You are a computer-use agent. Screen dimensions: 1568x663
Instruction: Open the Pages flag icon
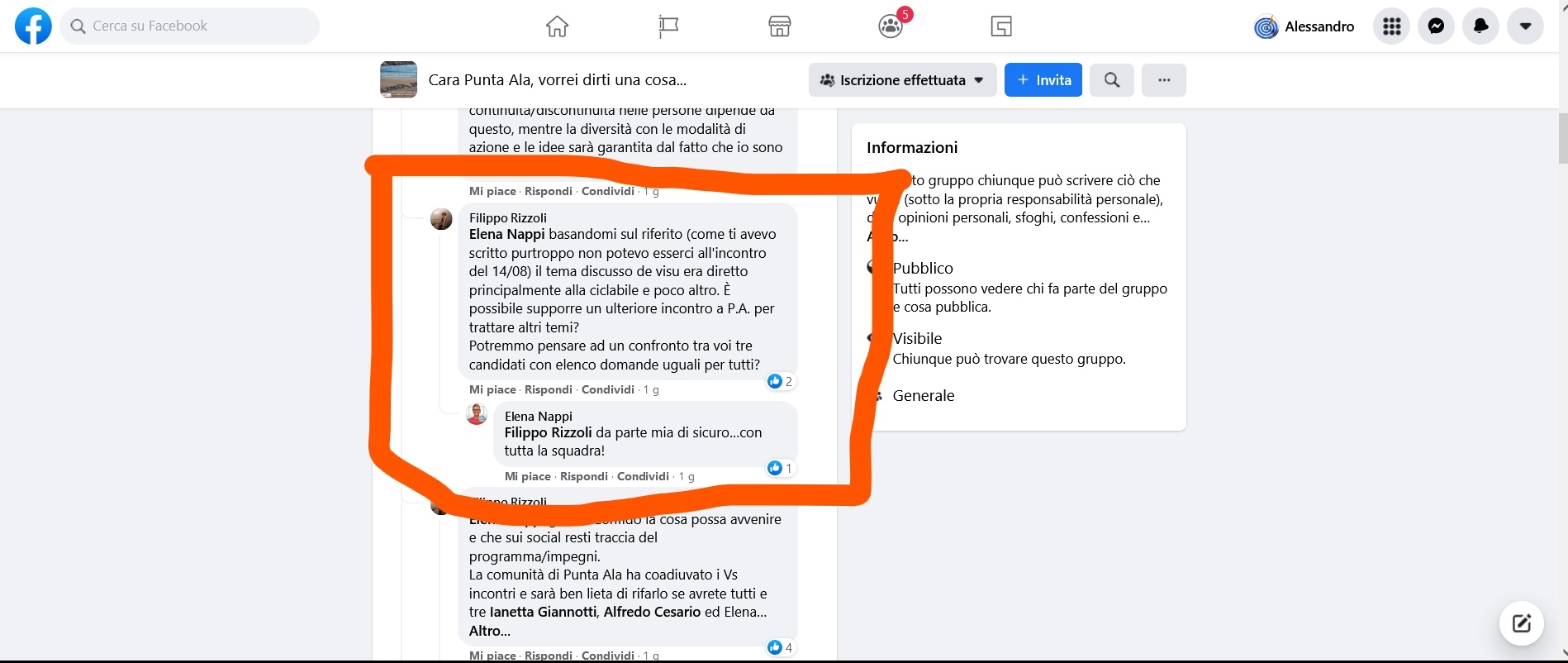pyautogui.click(x=668, y=26)
